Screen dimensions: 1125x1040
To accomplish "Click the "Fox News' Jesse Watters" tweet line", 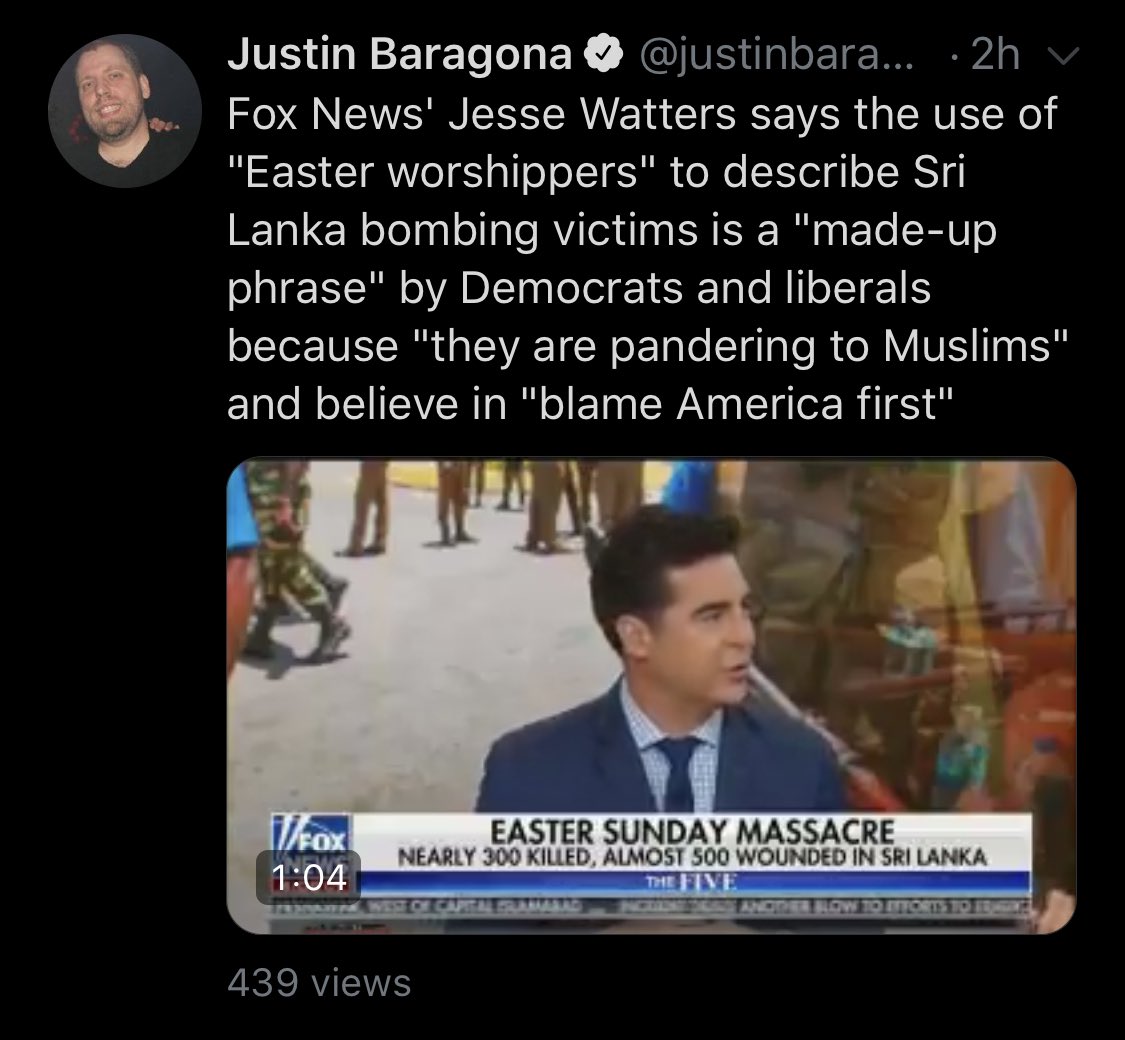I will [x=642, y=113].
